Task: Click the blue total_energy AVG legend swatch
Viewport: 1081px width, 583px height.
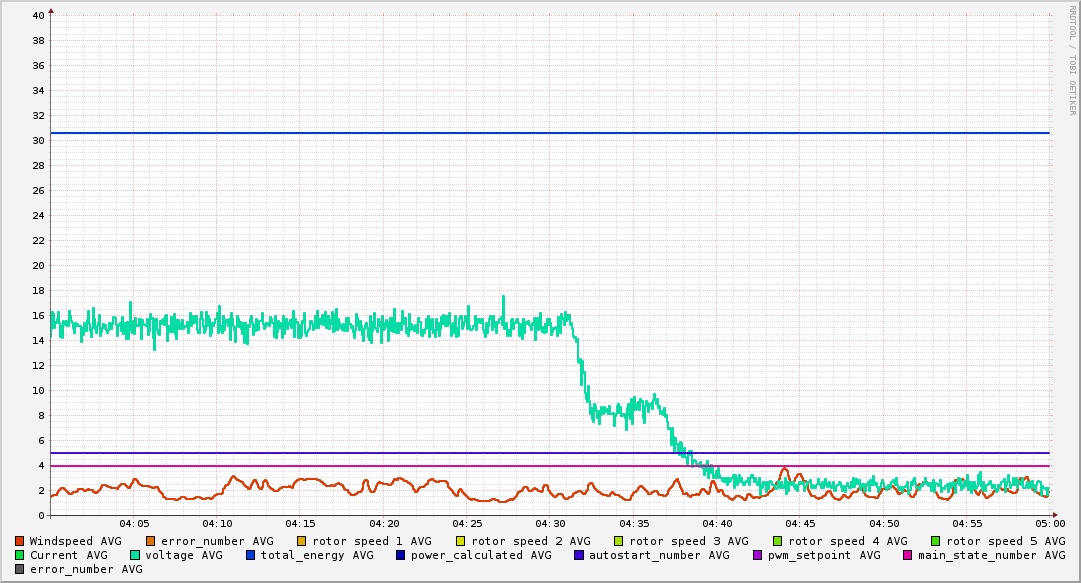Action: 251,555
